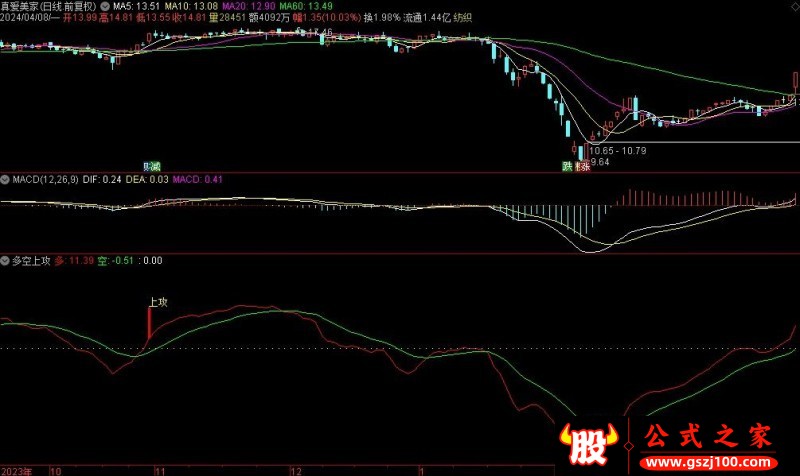This screenshot has height=476, width=800.
Task: Click the 纺织 sector label
Action: (462, 18)
